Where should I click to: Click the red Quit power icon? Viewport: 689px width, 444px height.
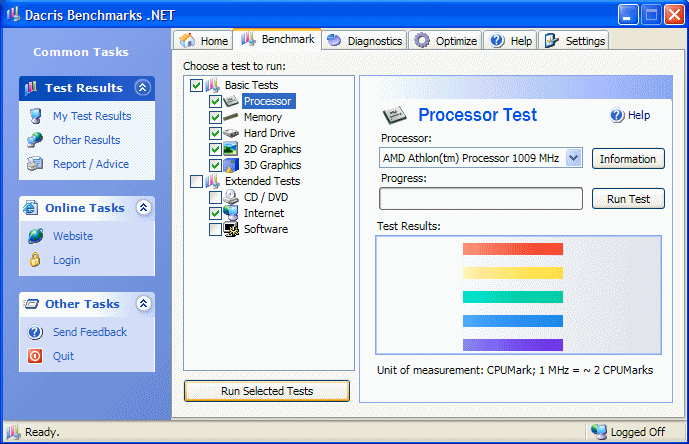pos(35,356)
